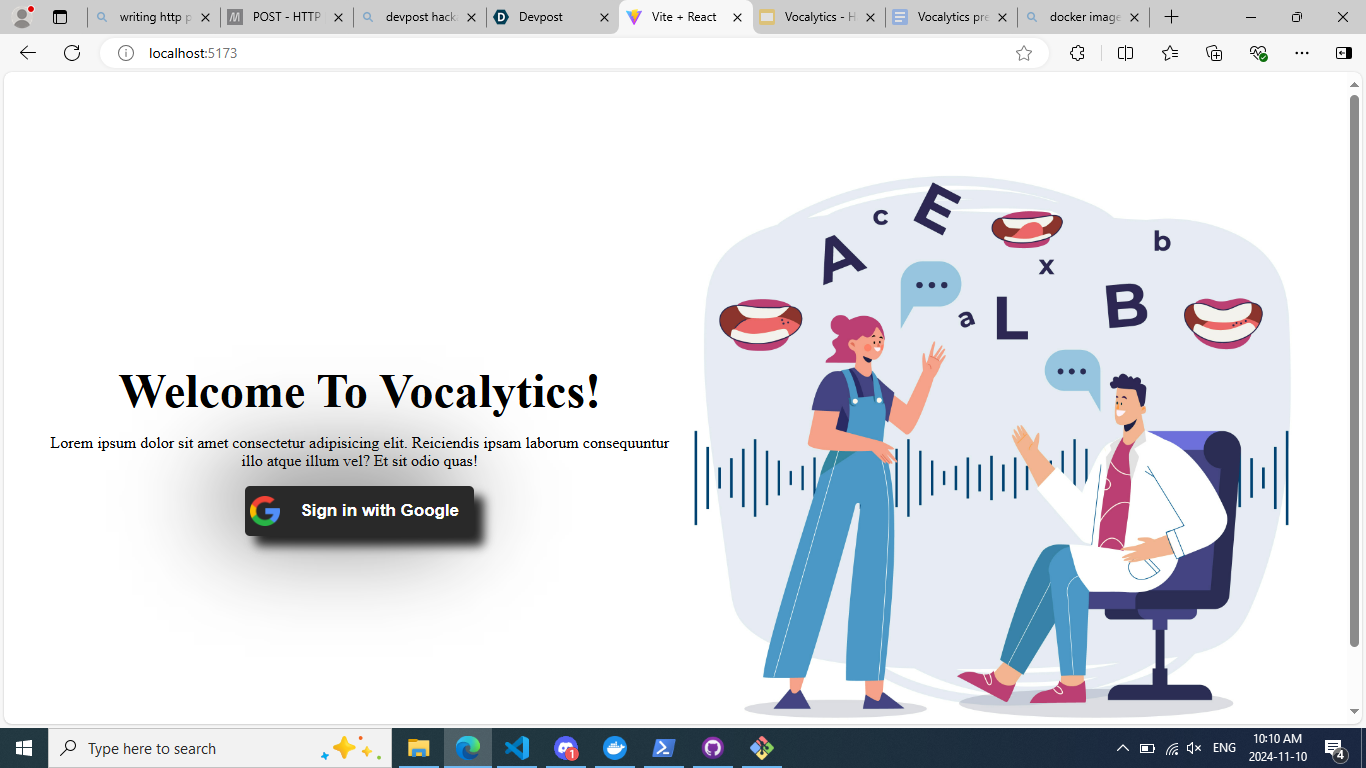Switch to the Vocalytics pre document tab
The image size is (1366, 768).
pos(951,17)
